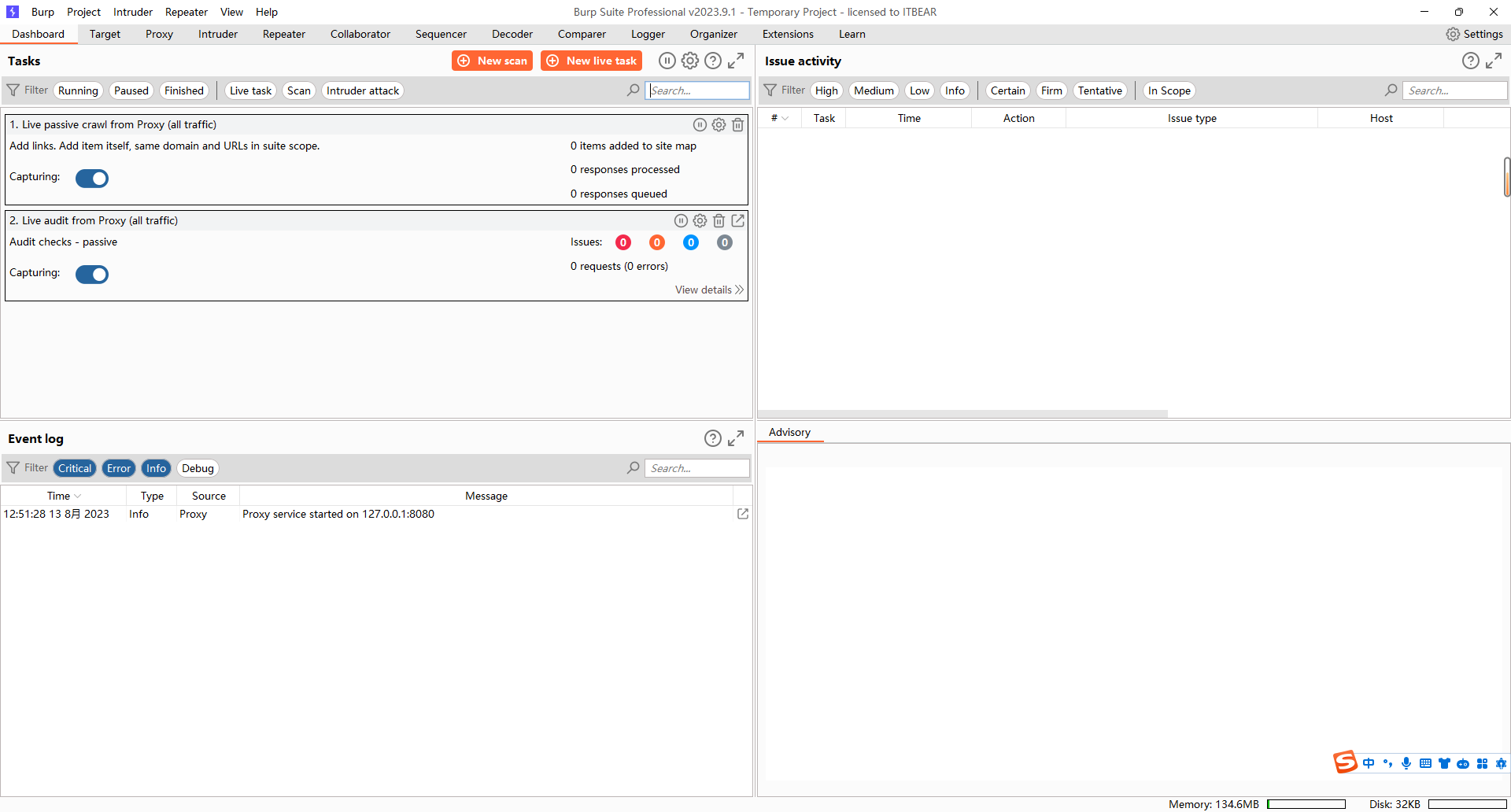Open the Proxy service event in new window
The image size is (1511, 812).
[x=743, y=514]
